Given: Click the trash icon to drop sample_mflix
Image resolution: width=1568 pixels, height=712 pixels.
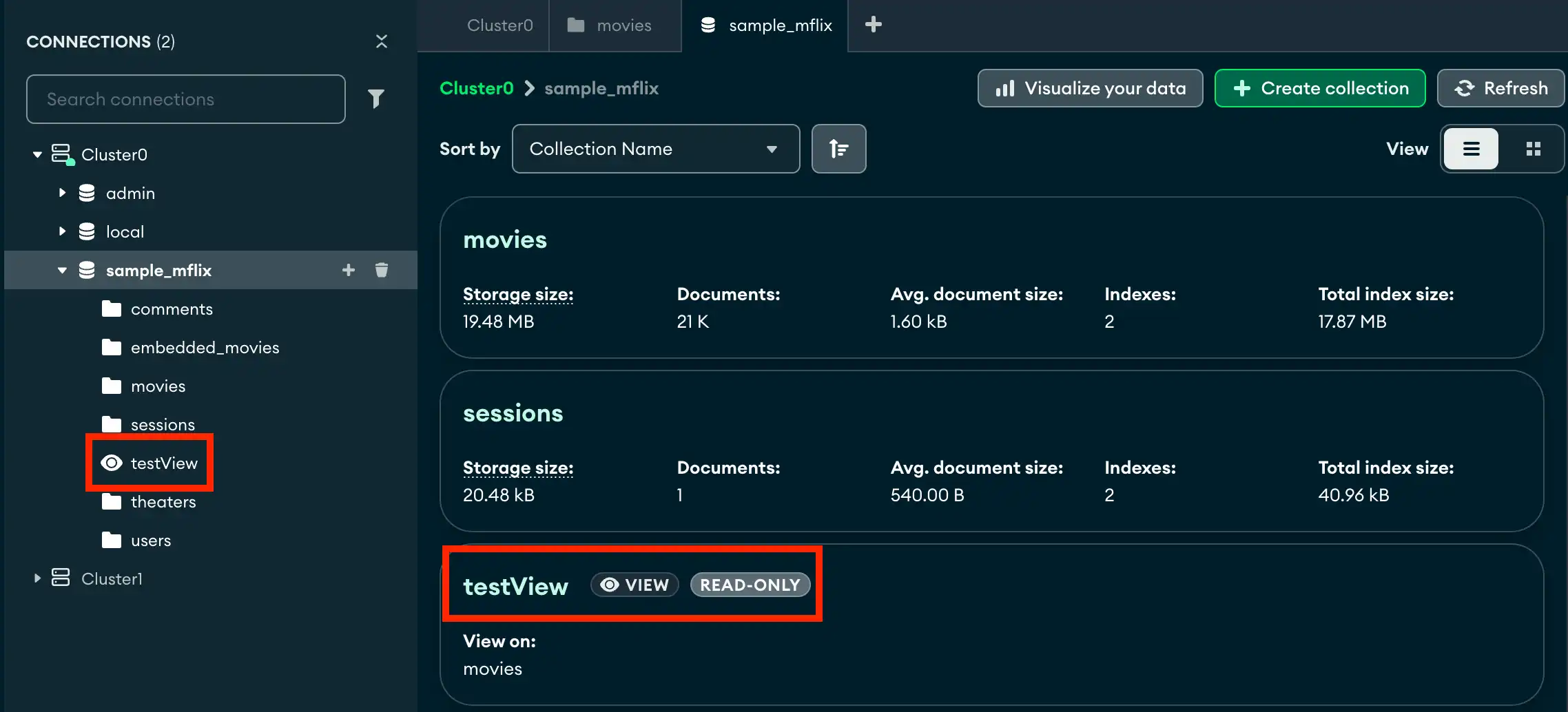Looking at the screenshot, I should tap(382, 270).
